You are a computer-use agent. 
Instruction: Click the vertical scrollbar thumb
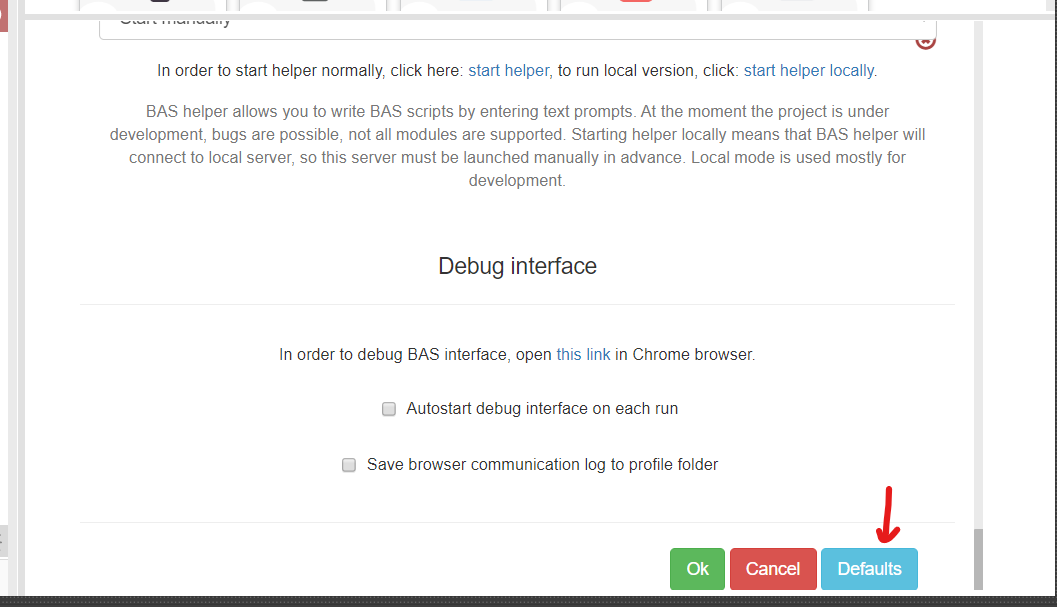[x=978, y=558]
